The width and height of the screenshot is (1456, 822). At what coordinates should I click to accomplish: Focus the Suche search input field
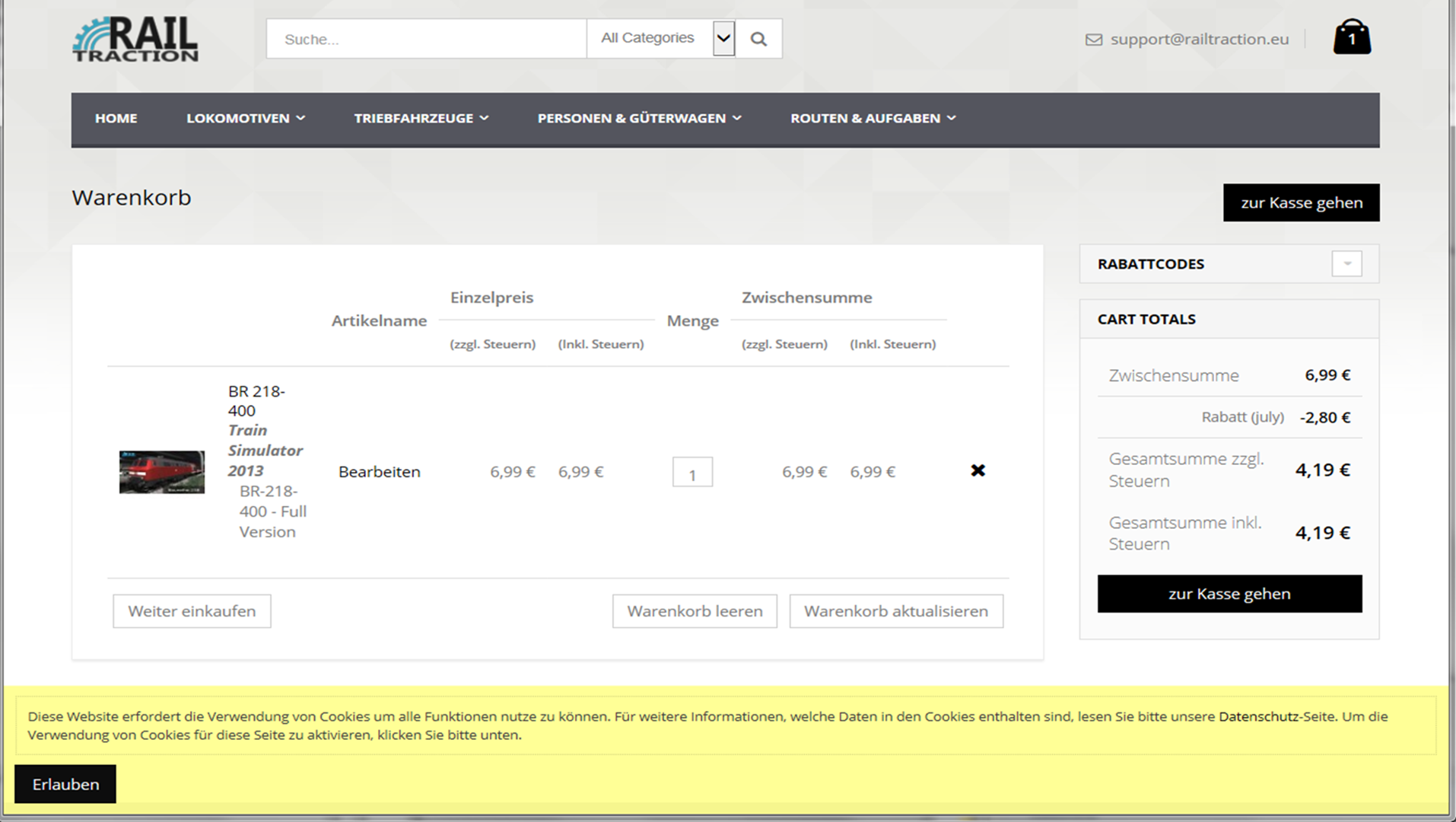point(426,39)
